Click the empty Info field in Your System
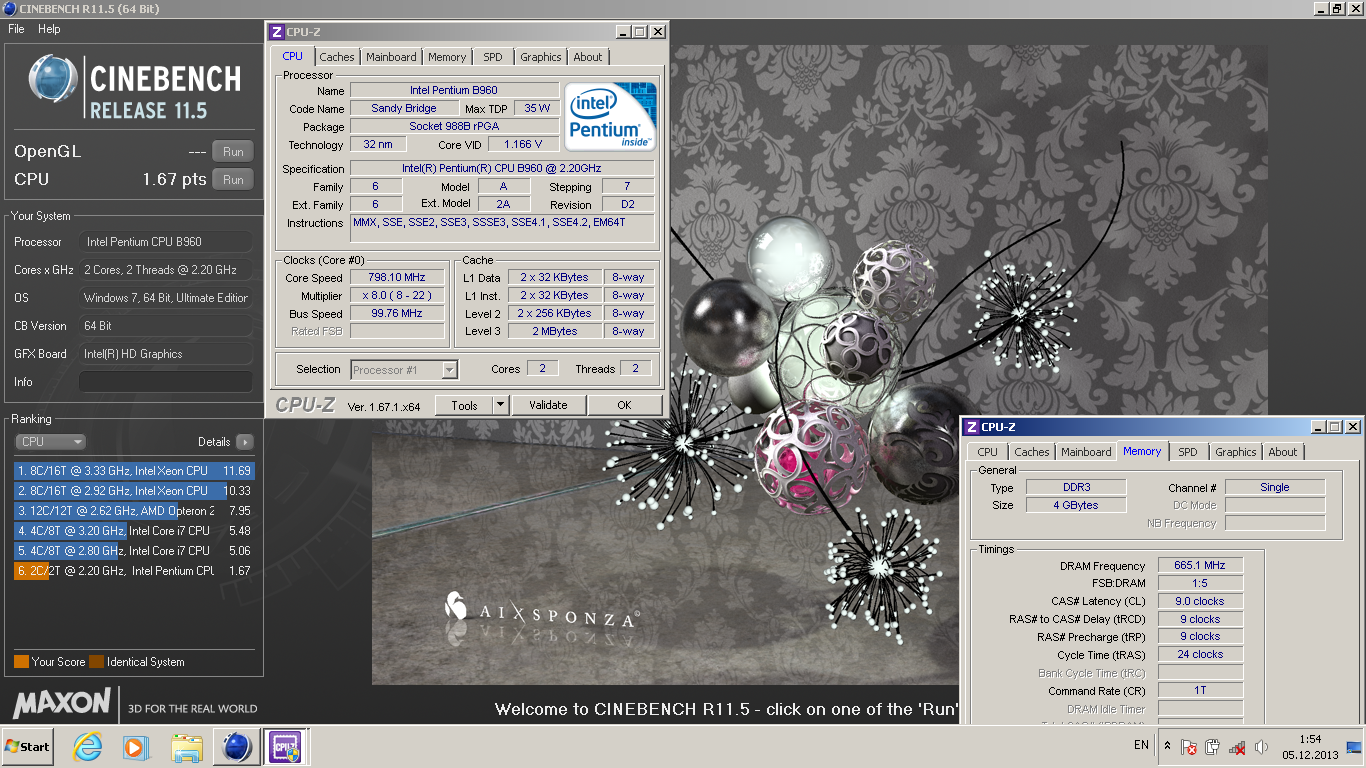This screenshot has height=768, width=1366. [x=166, y=382]
